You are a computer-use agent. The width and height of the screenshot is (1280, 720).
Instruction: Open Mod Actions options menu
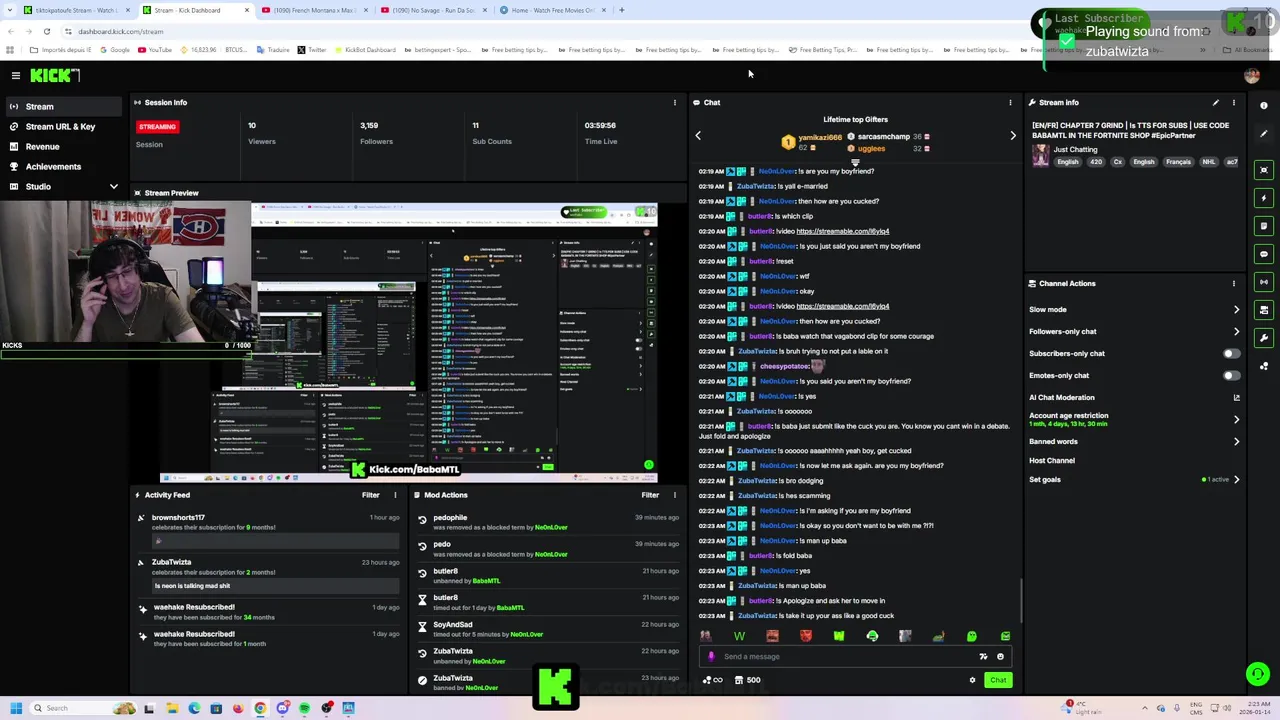tap(674, 495)
